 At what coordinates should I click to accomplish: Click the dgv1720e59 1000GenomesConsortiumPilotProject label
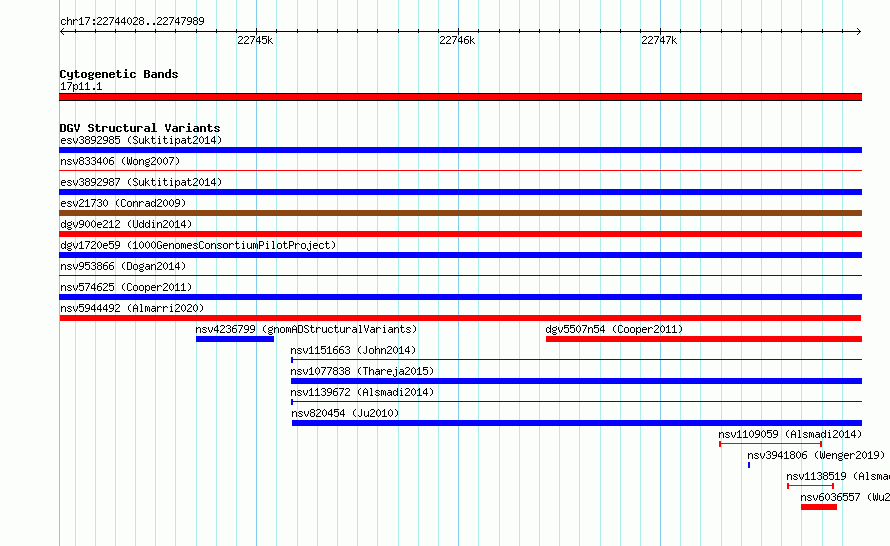coord(198,245)
